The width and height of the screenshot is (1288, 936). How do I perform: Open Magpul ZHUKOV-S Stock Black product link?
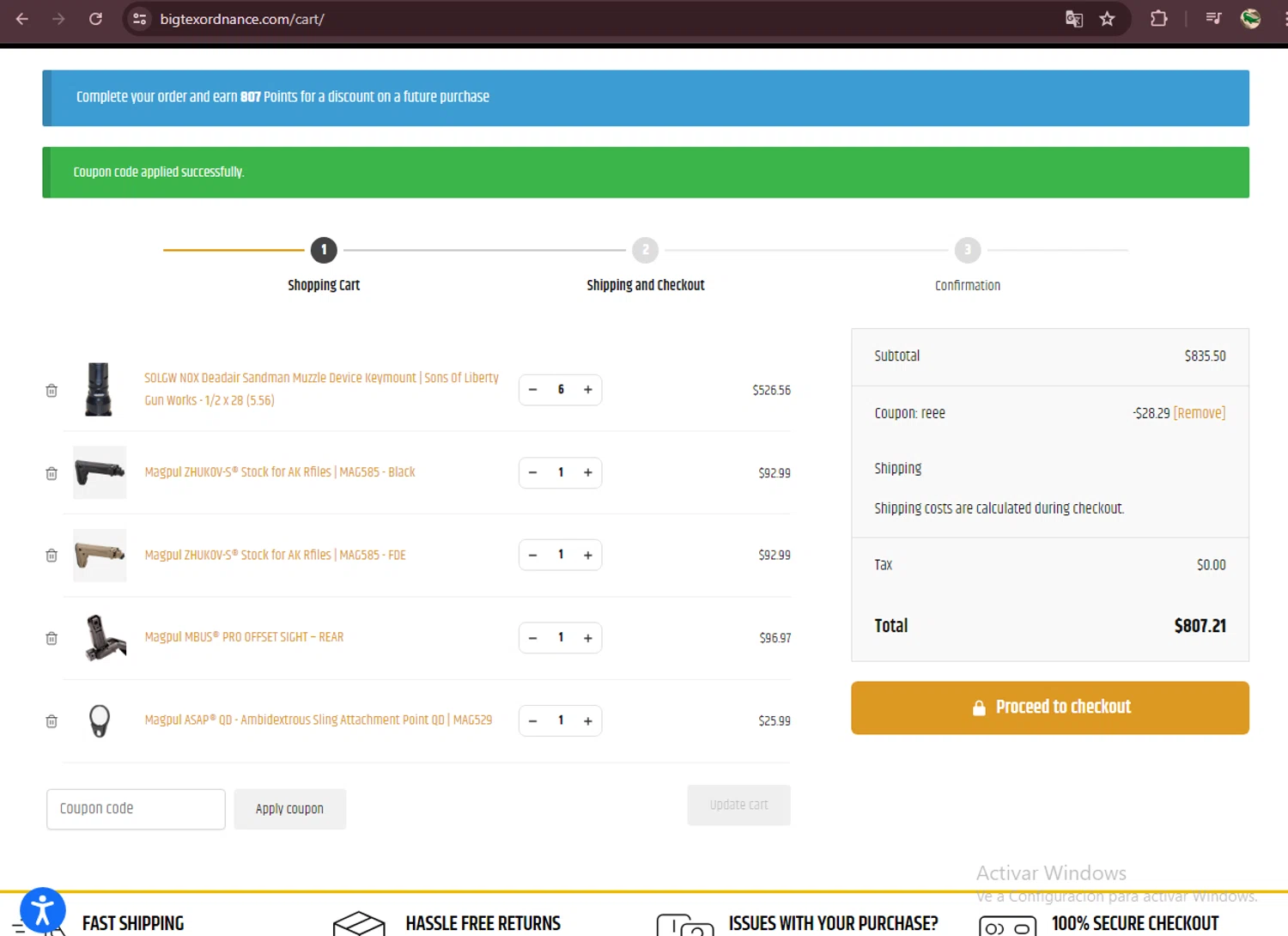(x=280, y=472)
